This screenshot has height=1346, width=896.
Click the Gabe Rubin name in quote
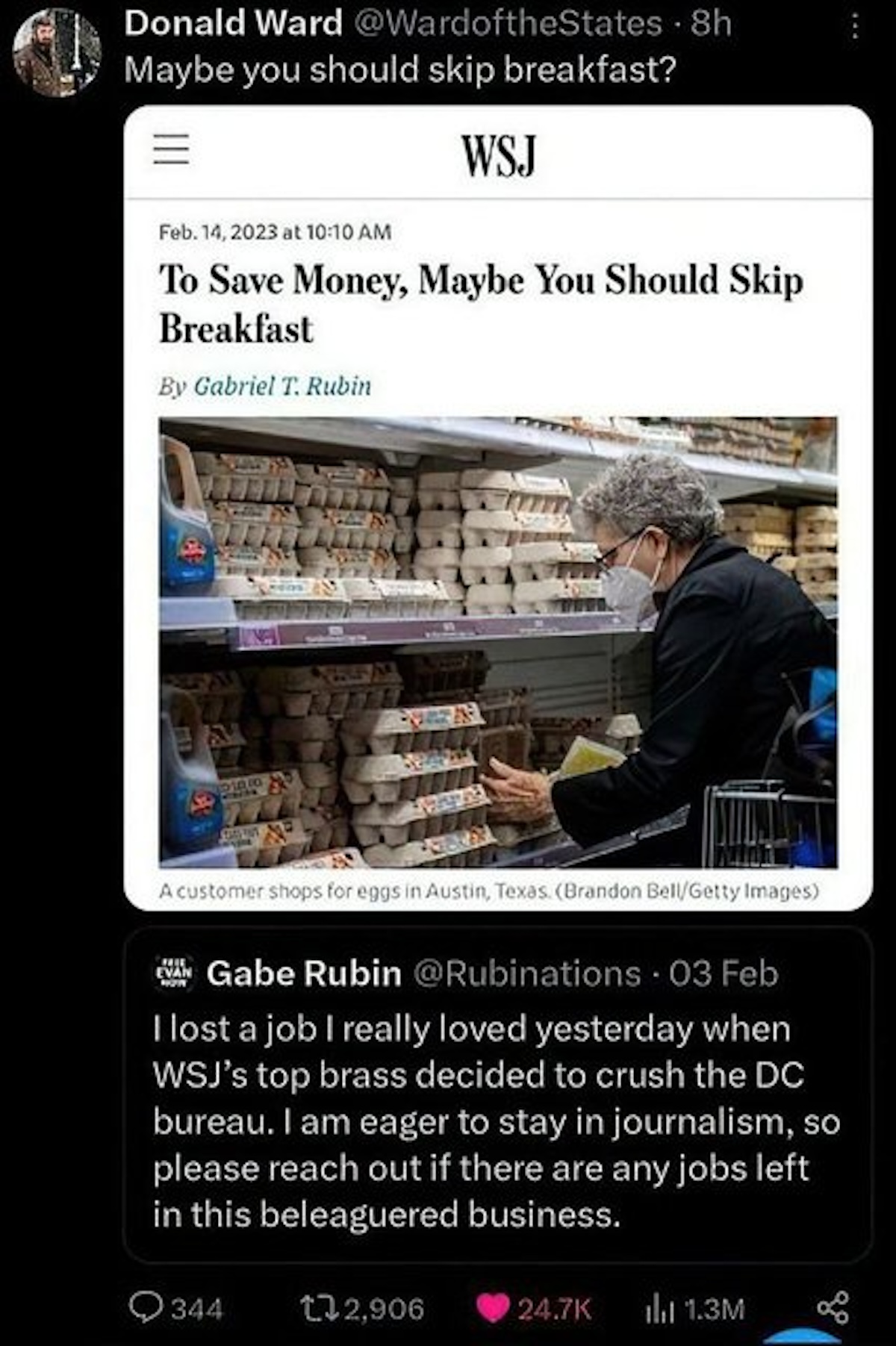[x=304, y=973]
